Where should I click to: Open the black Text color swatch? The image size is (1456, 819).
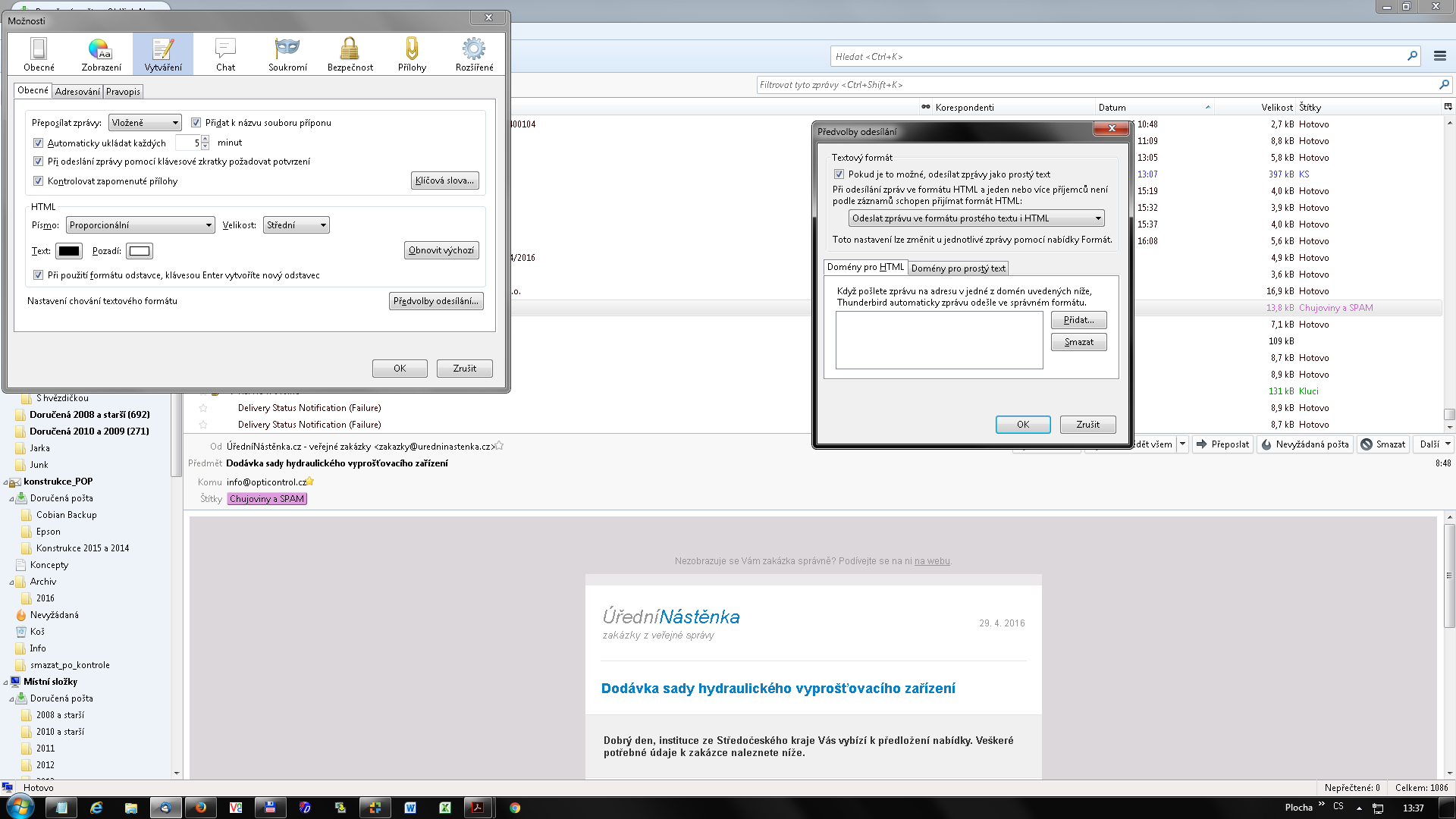69,251
